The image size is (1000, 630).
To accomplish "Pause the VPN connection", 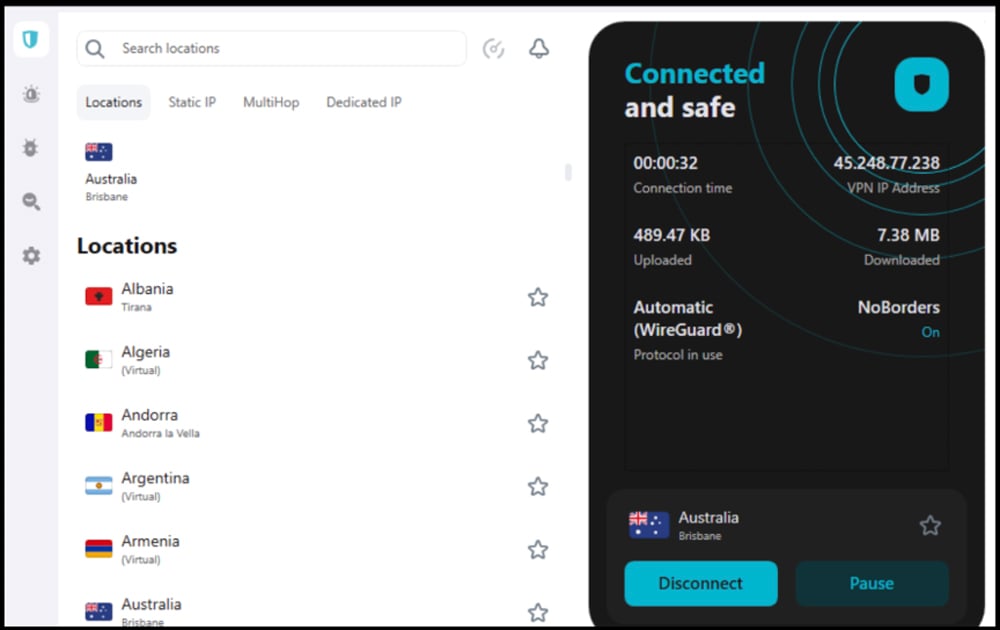I will pos(871,583).
